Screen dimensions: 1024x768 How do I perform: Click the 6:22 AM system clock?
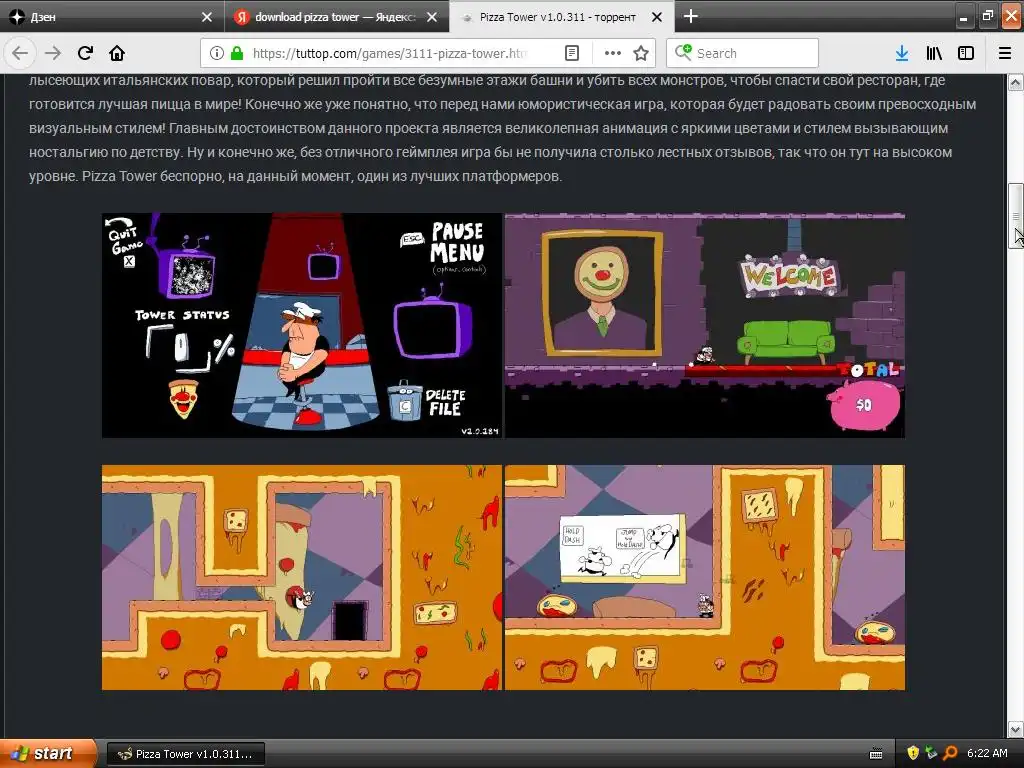[x=987, y=753]
